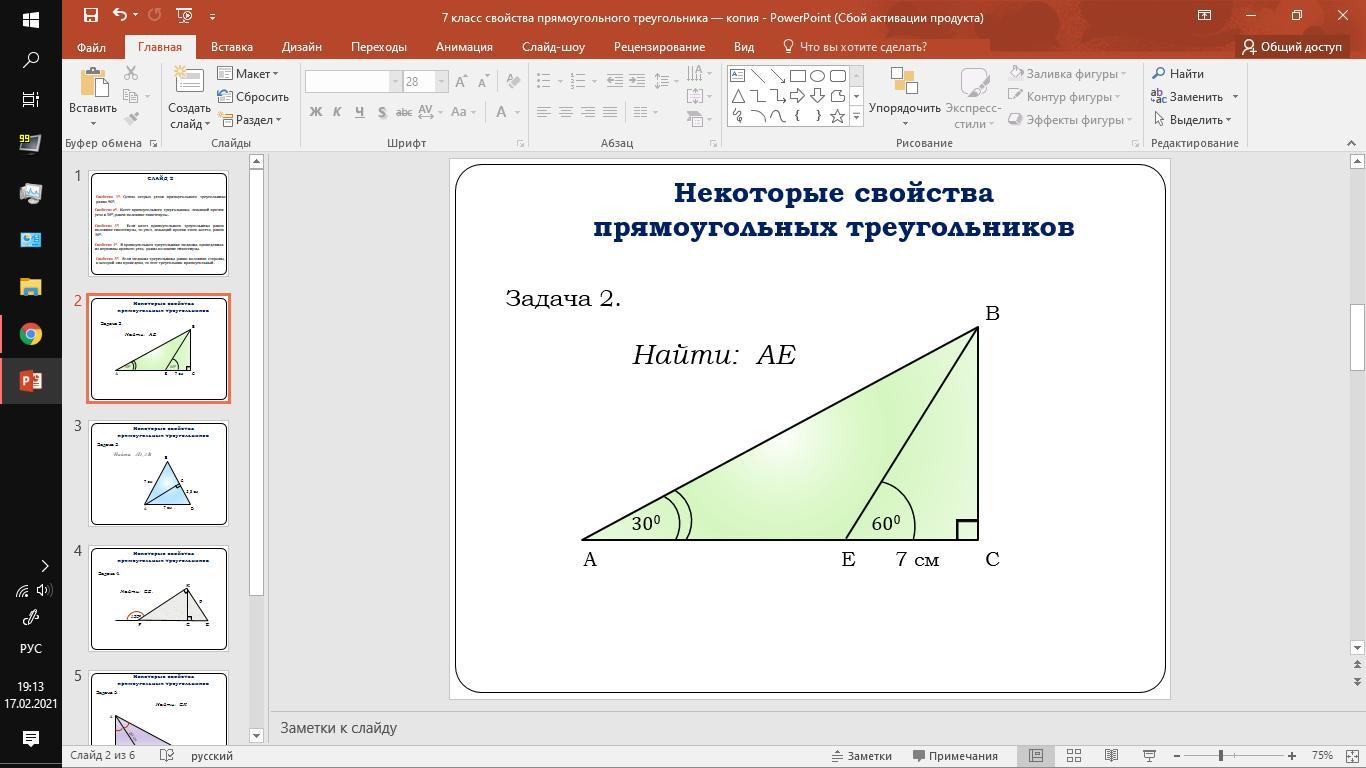Switch to Slide Sorter view

click(x=1074, y=756)
